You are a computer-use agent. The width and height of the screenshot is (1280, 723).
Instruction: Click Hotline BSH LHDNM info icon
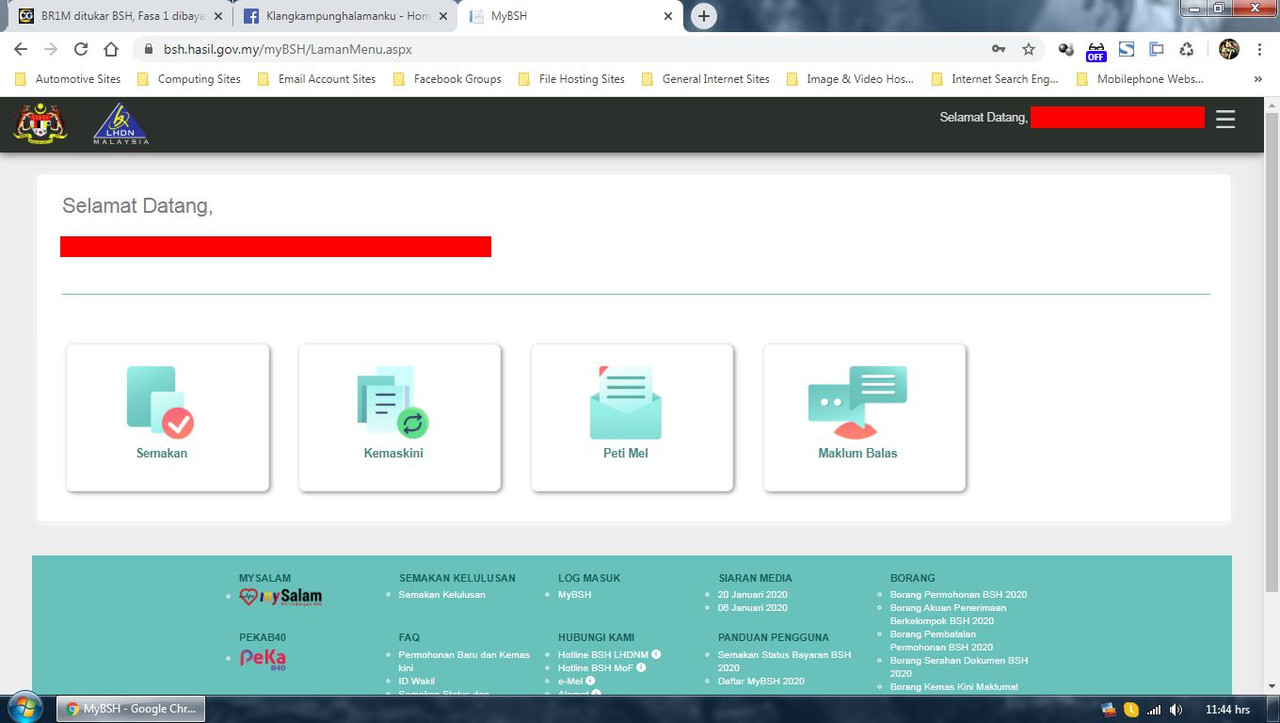(656, 655)
